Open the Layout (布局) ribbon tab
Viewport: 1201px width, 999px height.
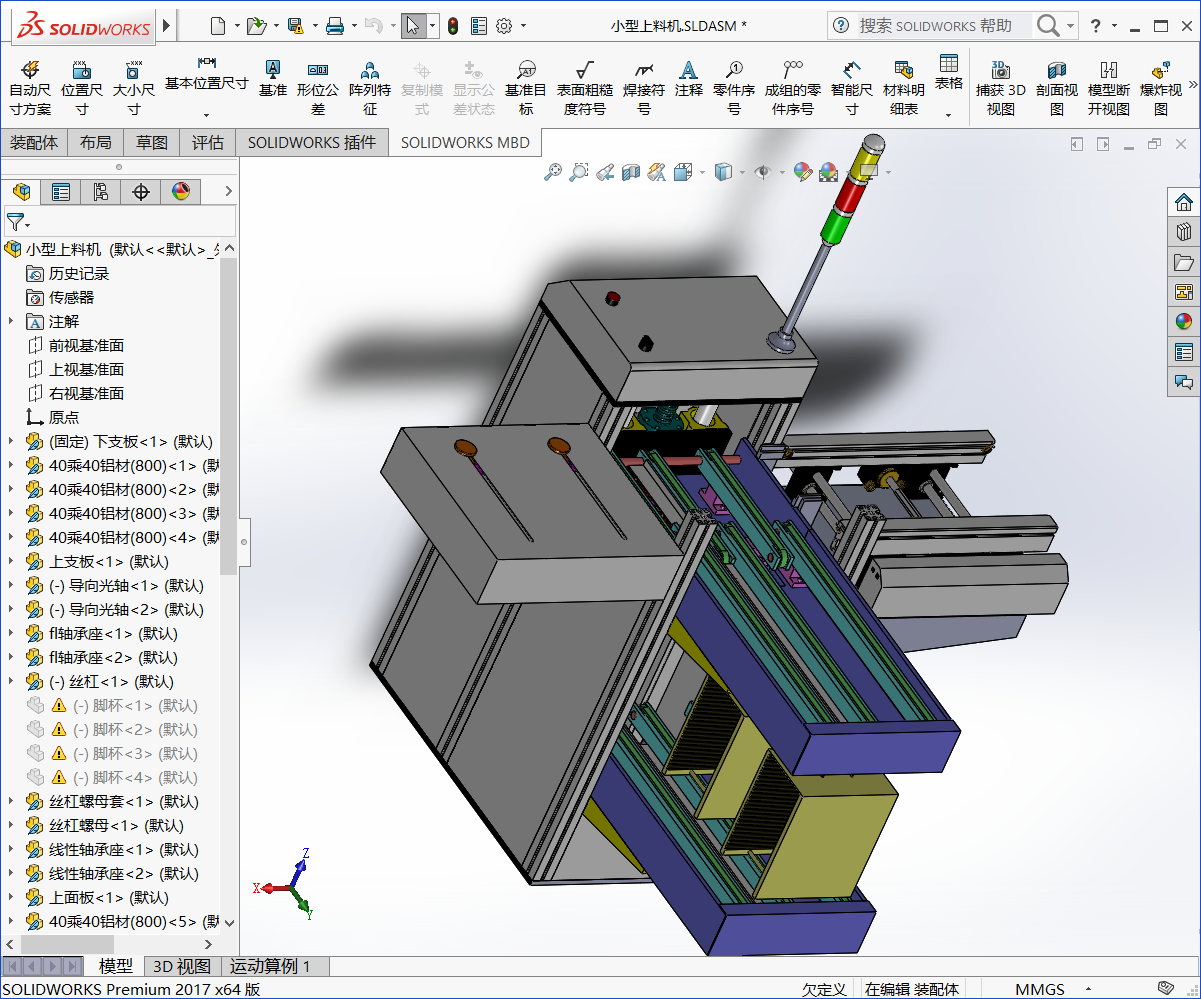coord(96,142)
